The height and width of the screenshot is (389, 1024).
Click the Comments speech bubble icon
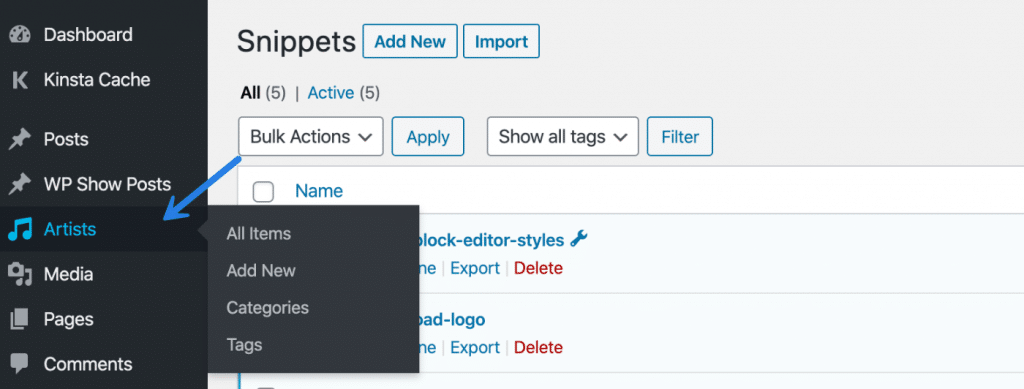(20, 364)
